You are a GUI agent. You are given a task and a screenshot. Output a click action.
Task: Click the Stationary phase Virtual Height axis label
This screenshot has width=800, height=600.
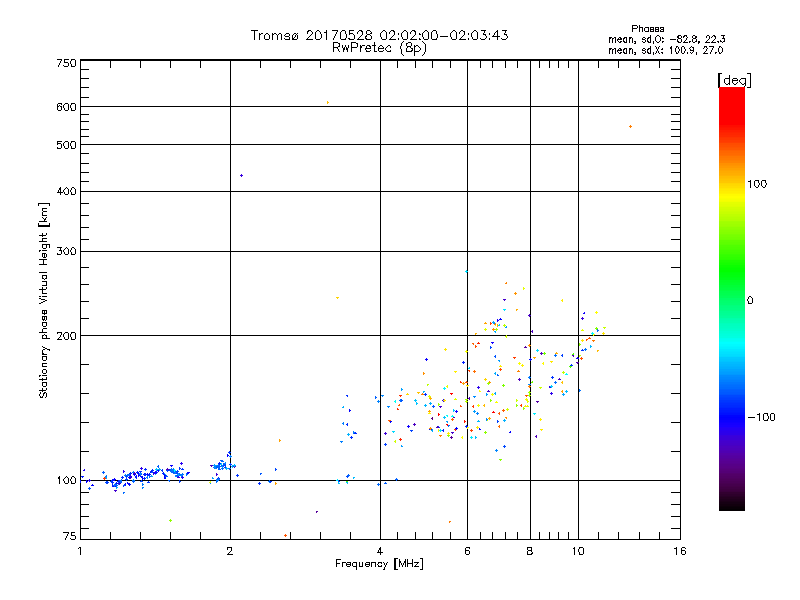(44, 301)
